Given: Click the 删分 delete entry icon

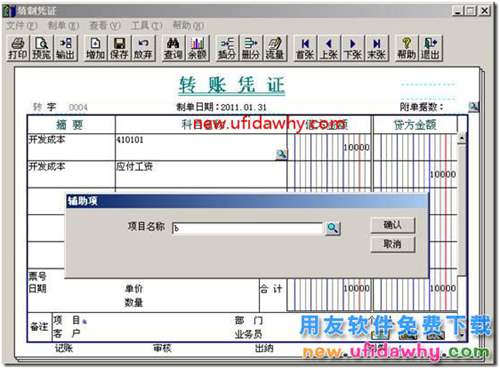Looking at the screenshot, I should (251, 49).
